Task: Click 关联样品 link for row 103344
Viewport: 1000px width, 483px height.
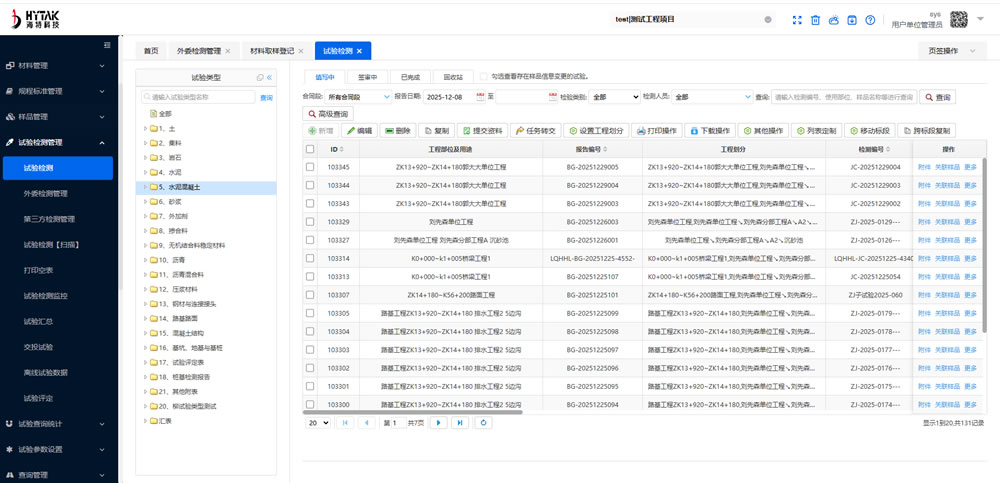Action: (x=947, y=185)
